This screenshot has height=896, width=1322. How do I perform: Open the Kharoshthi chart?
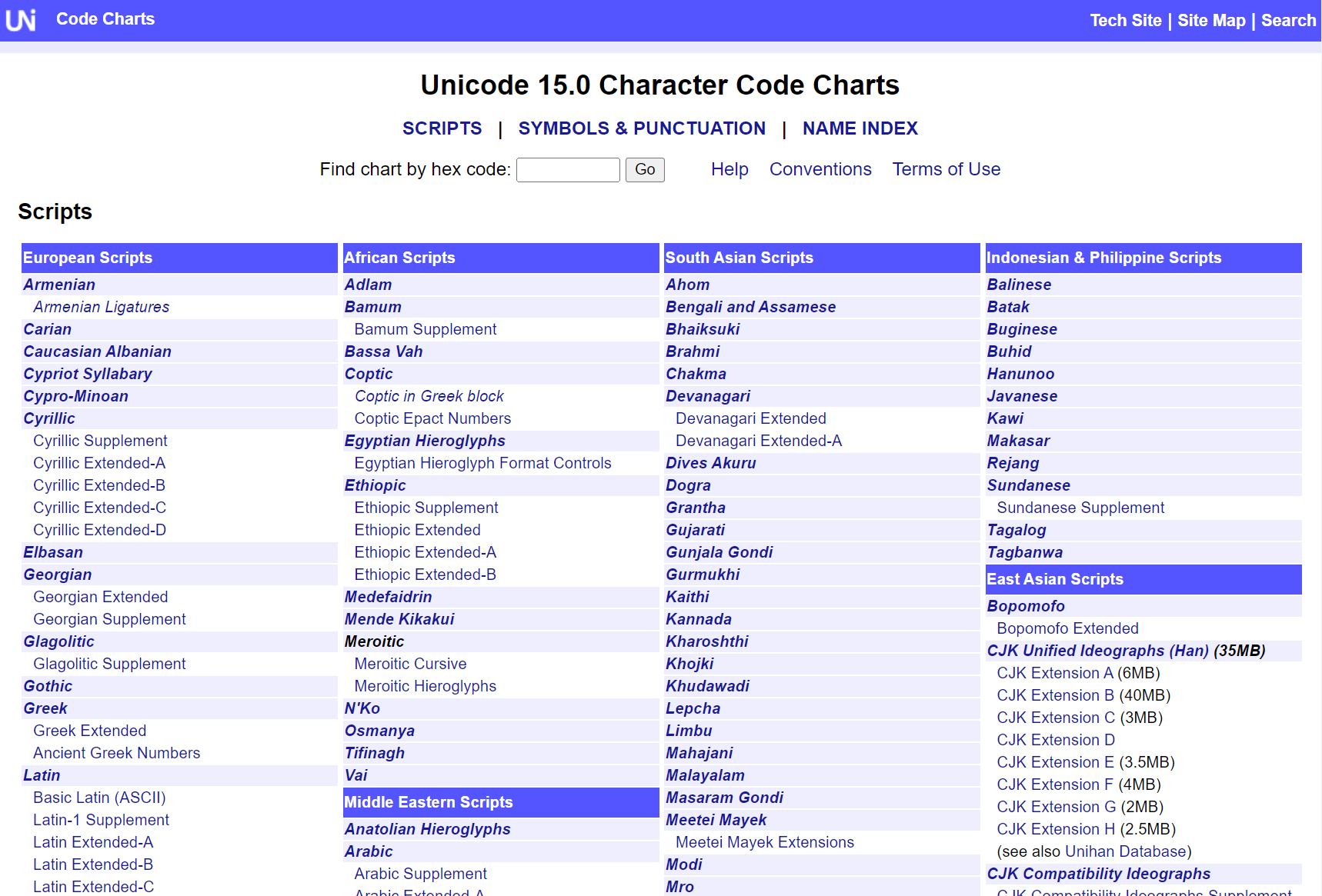706,641
